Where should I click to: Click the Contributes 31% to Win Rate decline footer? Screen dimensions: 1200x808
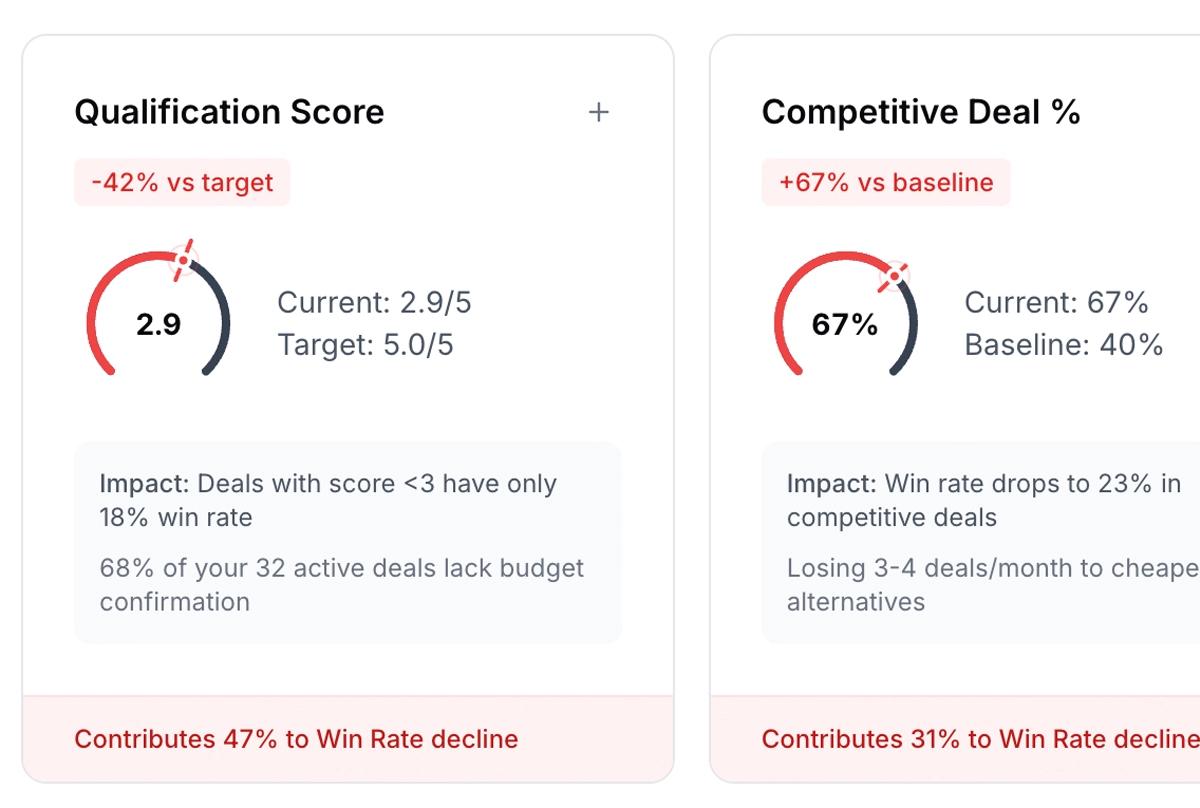(x=955, y=739)
